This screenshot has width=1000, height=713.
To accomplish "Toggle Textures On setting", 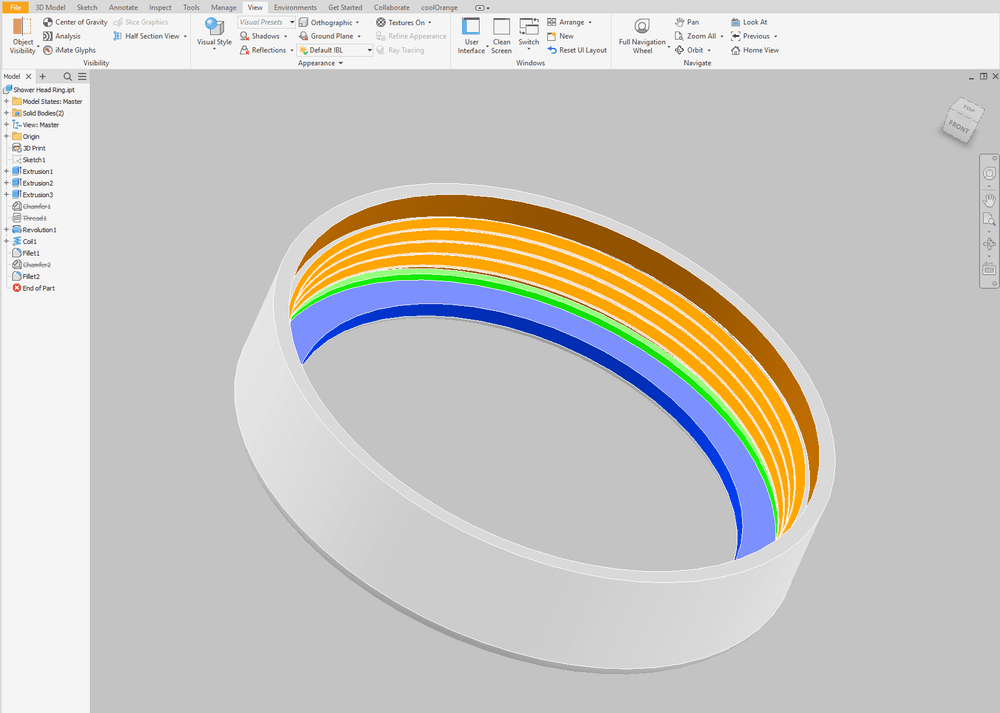I will (401, 22).
